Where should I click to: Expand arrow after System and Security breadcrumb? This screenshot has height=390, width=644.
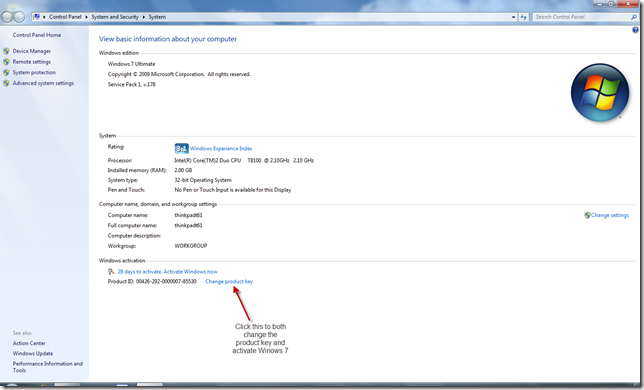tap(144, 17)
